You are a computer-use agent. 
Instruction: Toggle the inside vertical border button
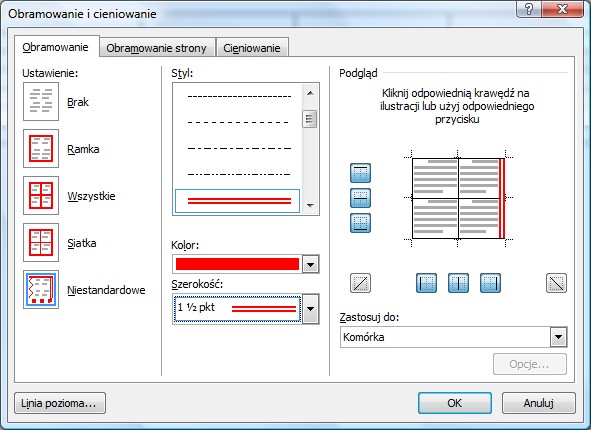tap(458, 283)
